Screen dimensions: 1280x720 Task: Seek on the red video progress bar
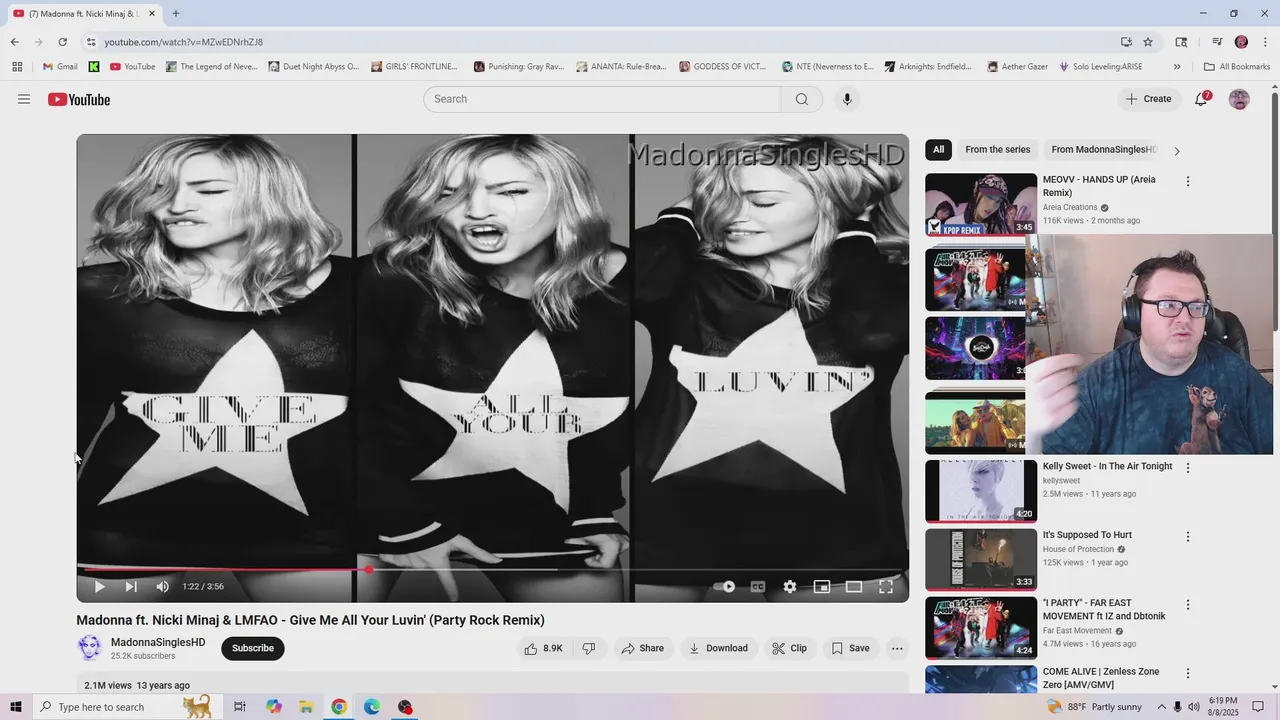tap(493, 570)
